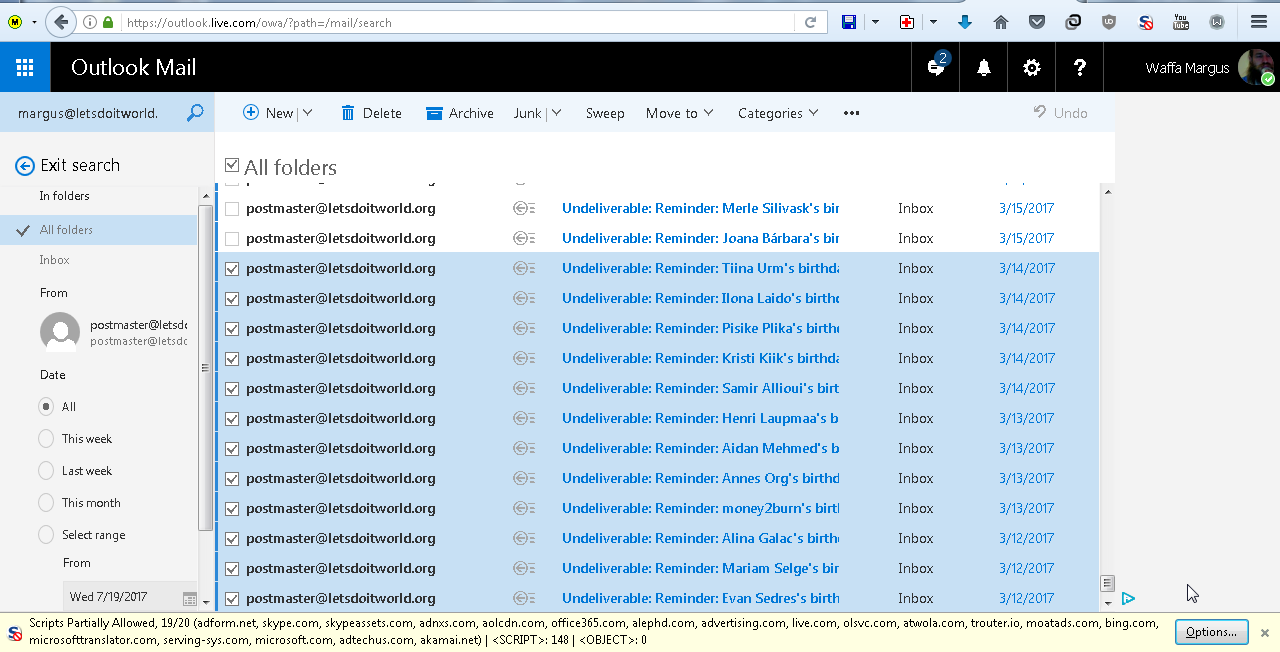Check the Joana Bárbara message checkbox
1280x652 pixels.
tap(232, 239)
